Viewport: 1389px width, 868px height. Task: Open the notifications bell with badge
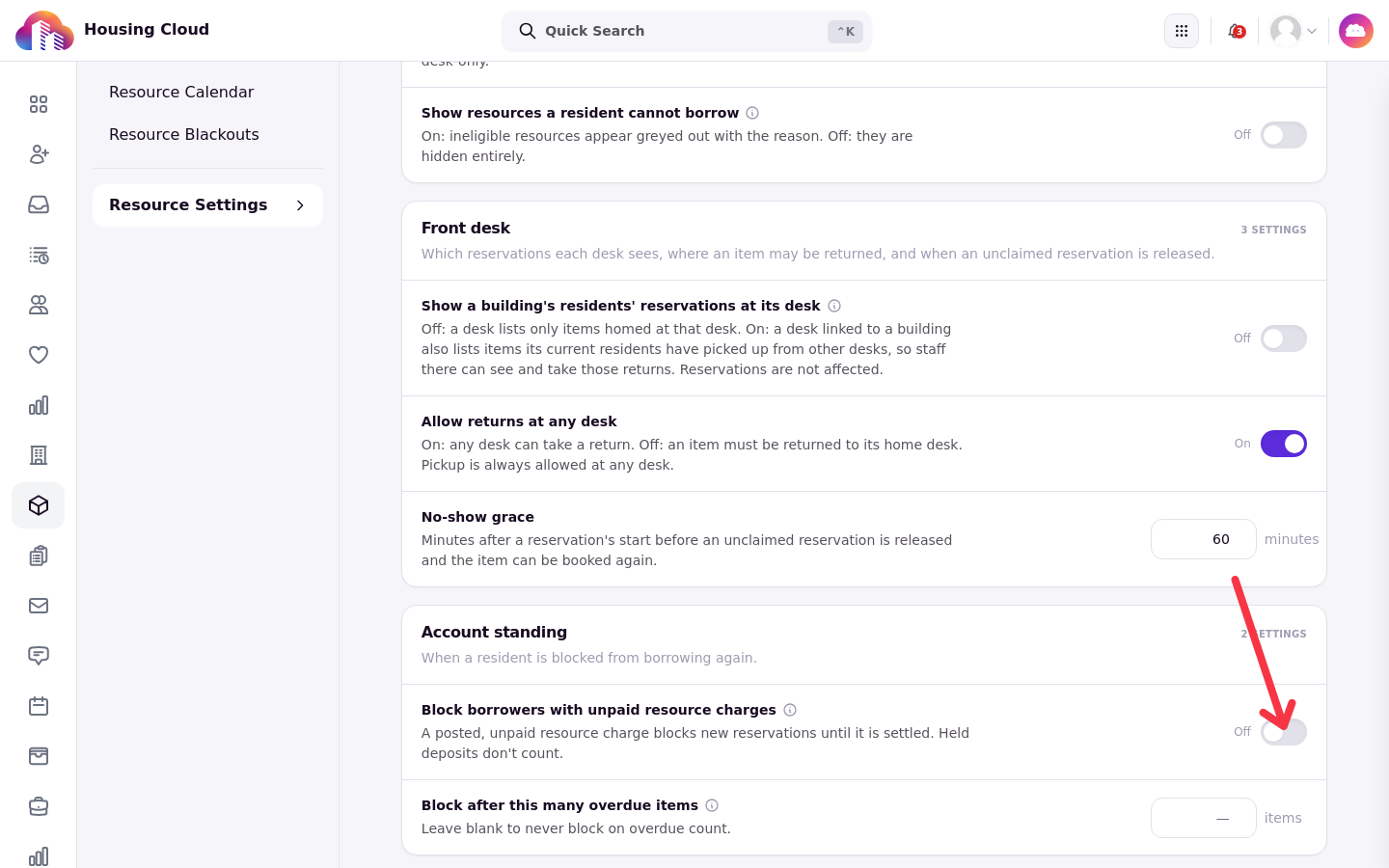(1236, 31)
